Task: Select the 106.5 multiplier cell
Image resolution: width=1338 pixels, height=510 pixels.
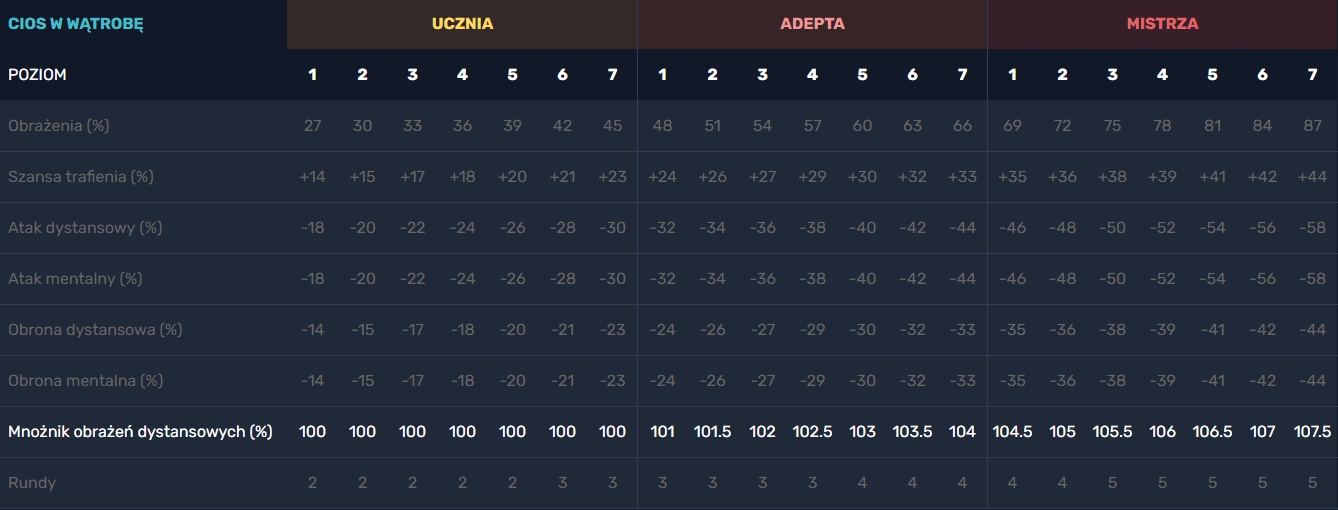Action: (1212, 432)
